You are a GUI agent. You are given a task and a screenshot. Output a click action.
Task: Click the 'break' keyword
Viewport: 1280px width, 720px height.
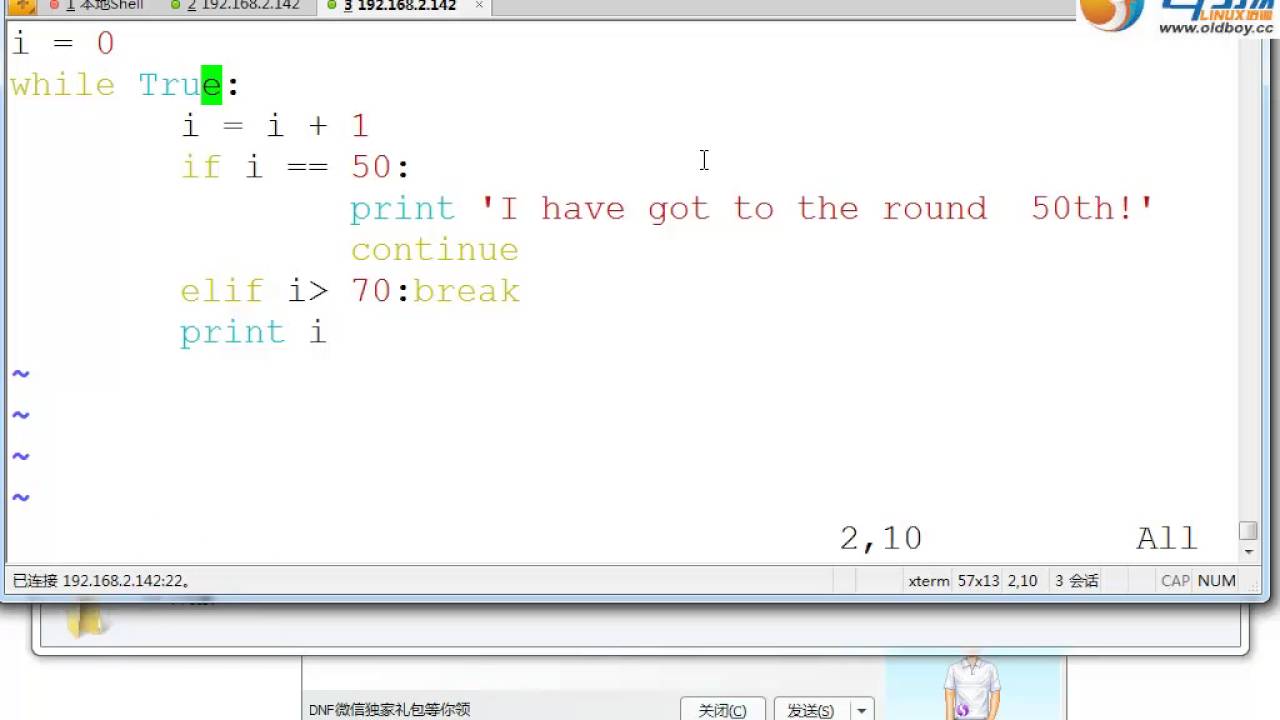coord(466,291)
